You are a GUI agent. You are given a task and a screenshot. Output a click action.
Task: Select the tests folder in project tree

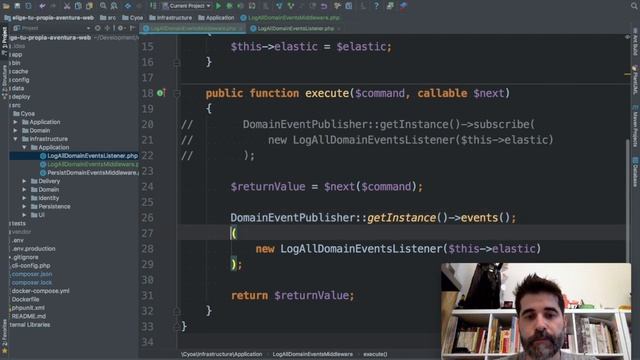(18, 224)
